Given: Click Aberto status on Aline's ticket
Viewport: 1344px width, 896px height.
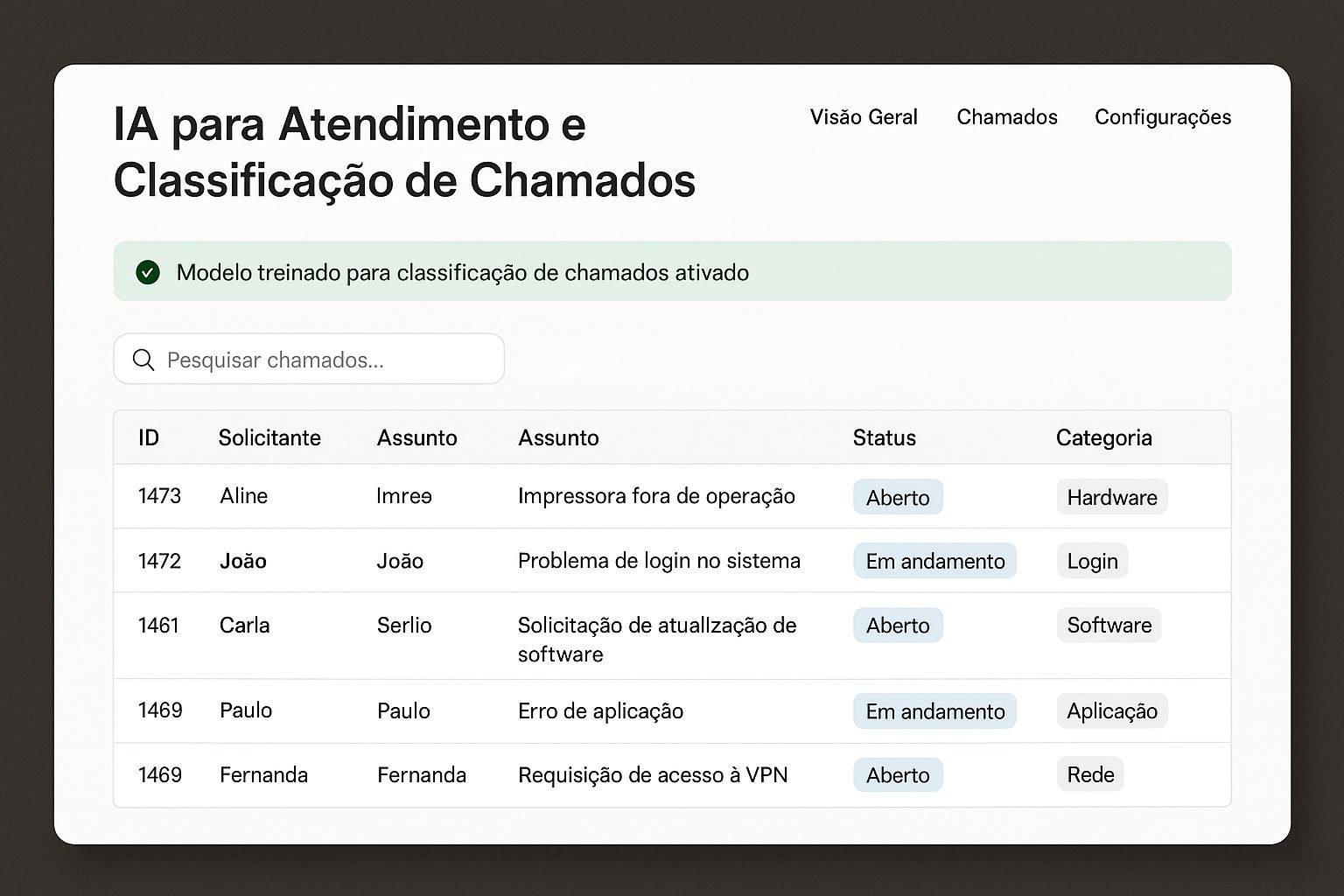Looking at the screenshot, I should tap(898, 497).
